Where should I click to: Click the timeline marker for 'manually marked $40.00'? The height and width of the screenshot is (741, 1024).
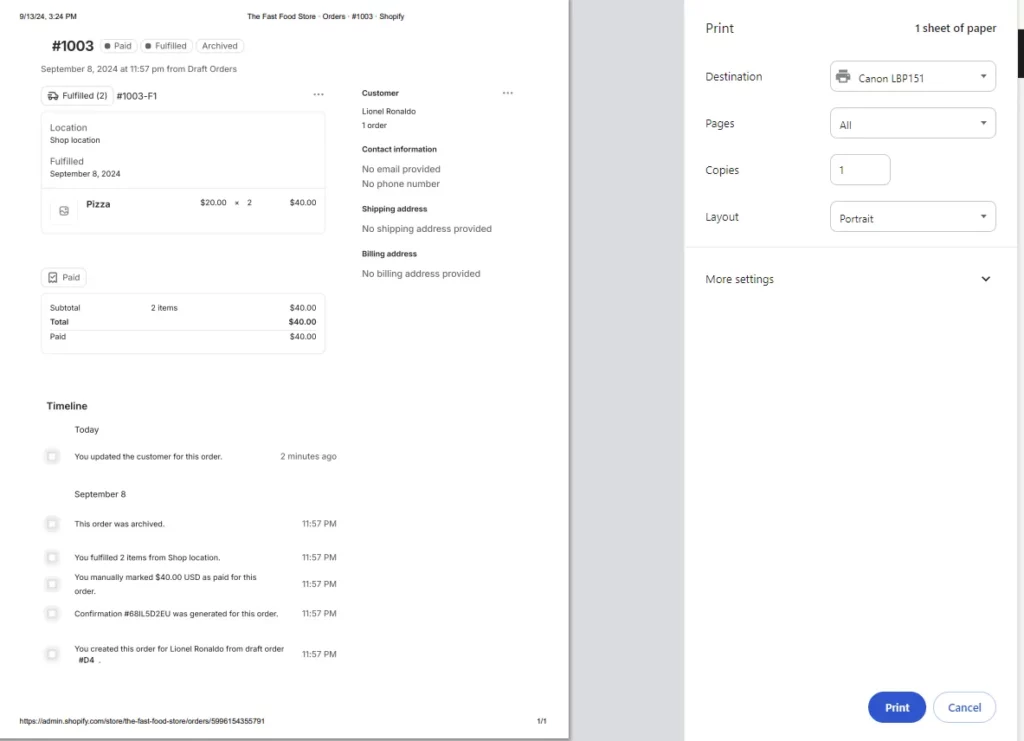coord(52,584)
